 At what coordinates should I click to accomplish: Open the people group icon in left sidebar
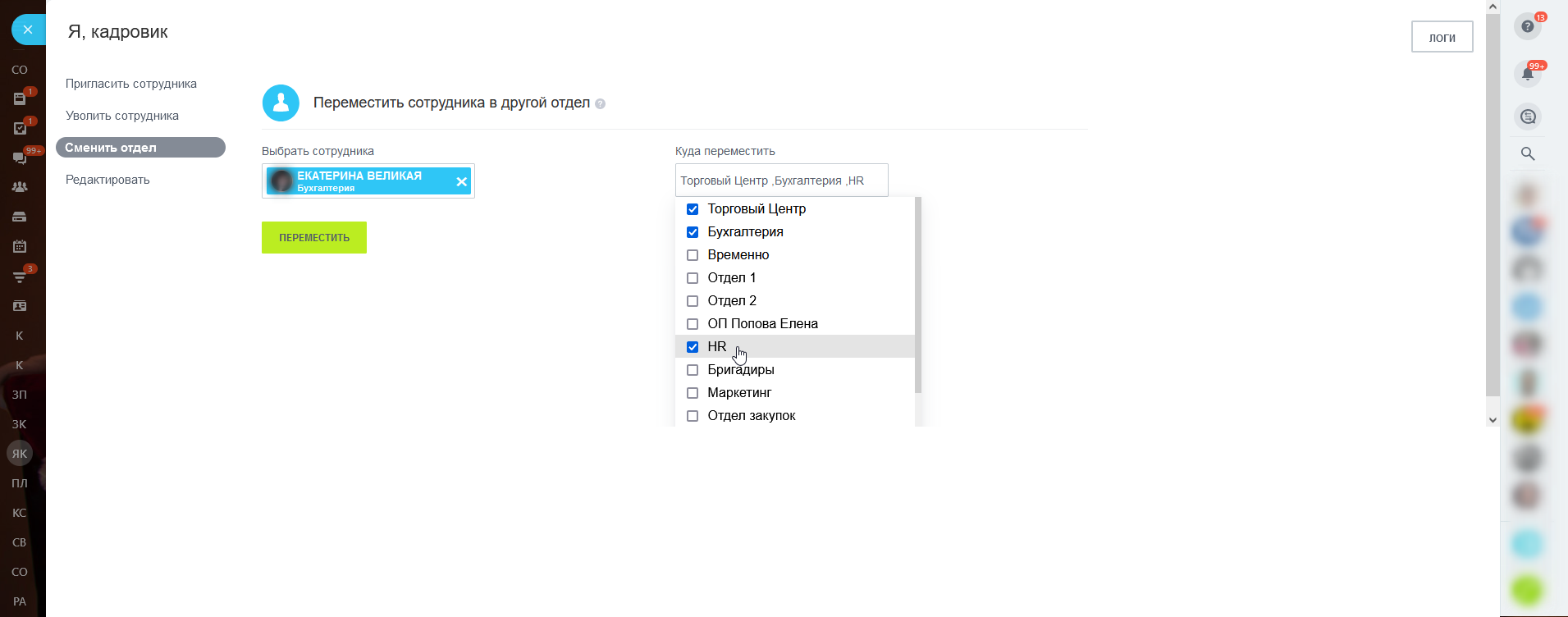point(20,187)
